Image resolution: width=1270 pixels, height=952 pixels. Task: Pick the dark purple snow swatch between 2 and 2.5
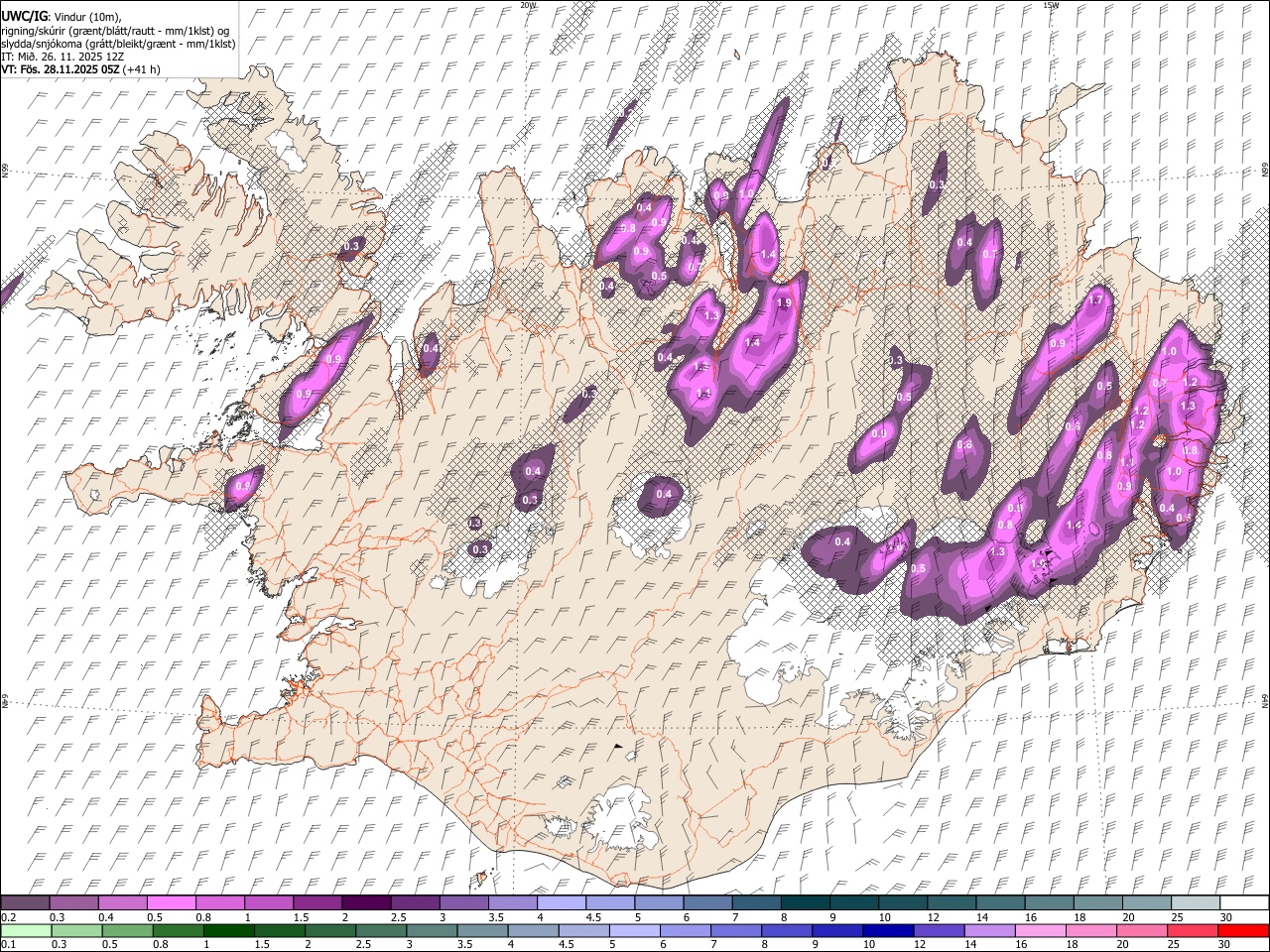365,902
